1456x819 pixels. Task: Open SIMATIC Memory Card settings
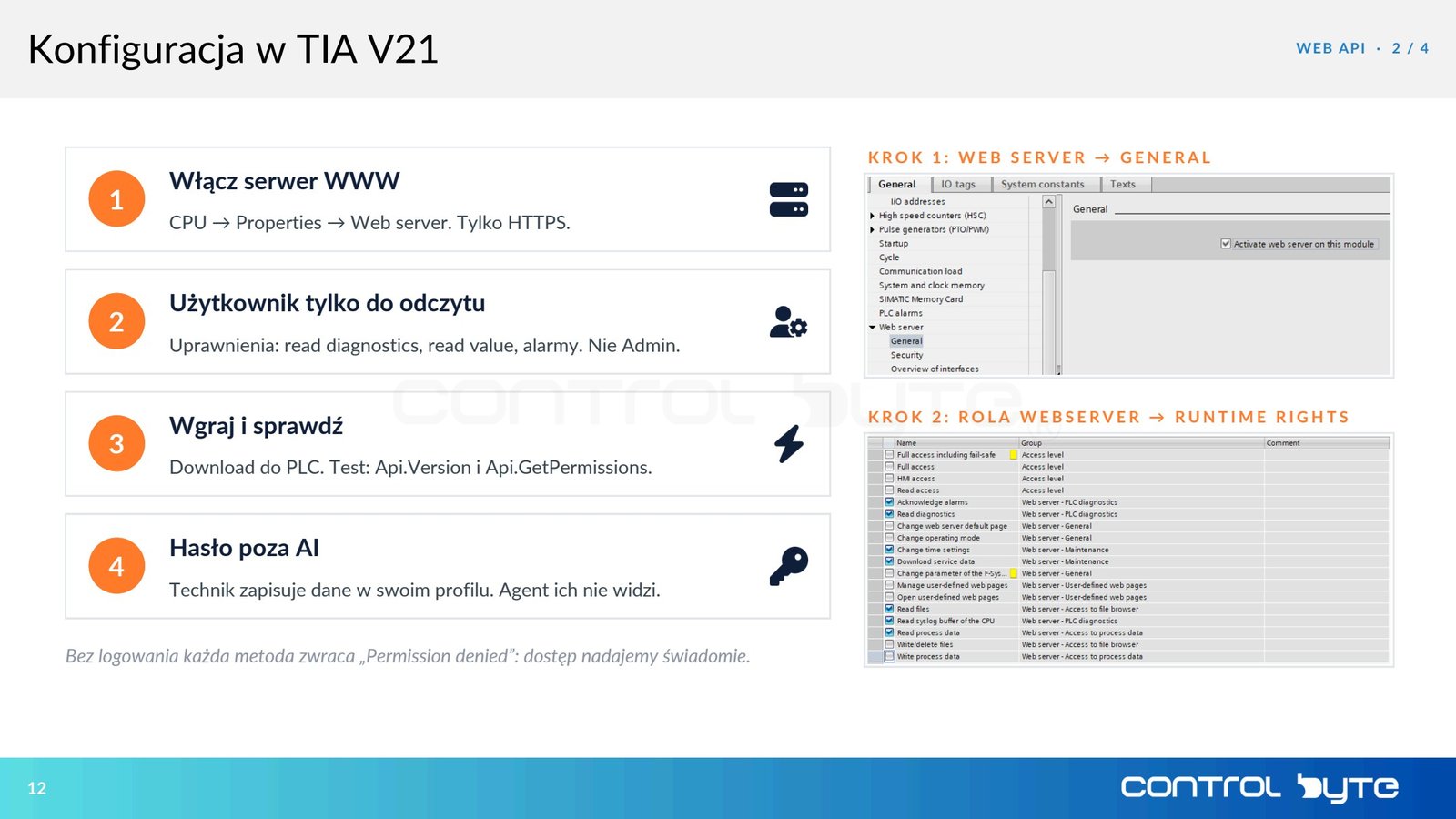coord(921,299)
